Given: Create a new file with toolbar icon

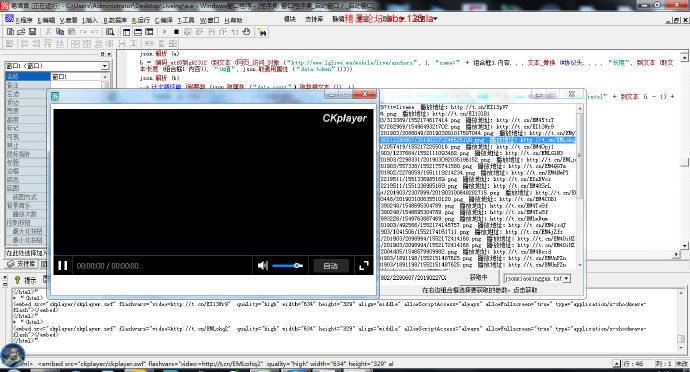Looking at the screenshot, I should [x=10, y=32].
